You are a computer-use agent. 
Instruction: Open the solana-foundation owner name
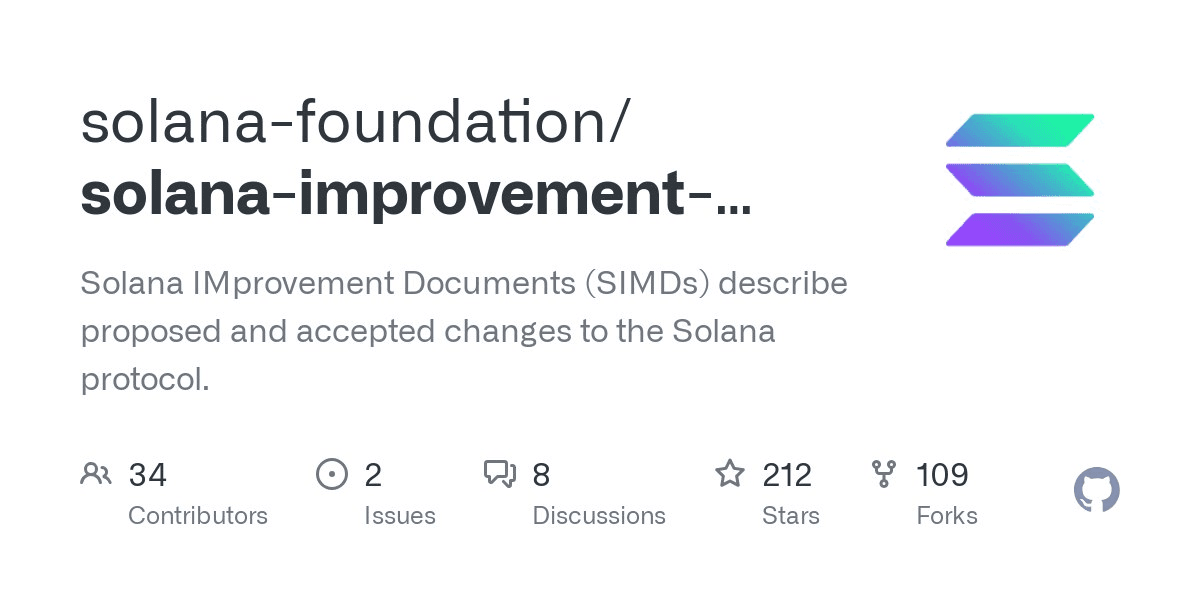click(355, 122)
